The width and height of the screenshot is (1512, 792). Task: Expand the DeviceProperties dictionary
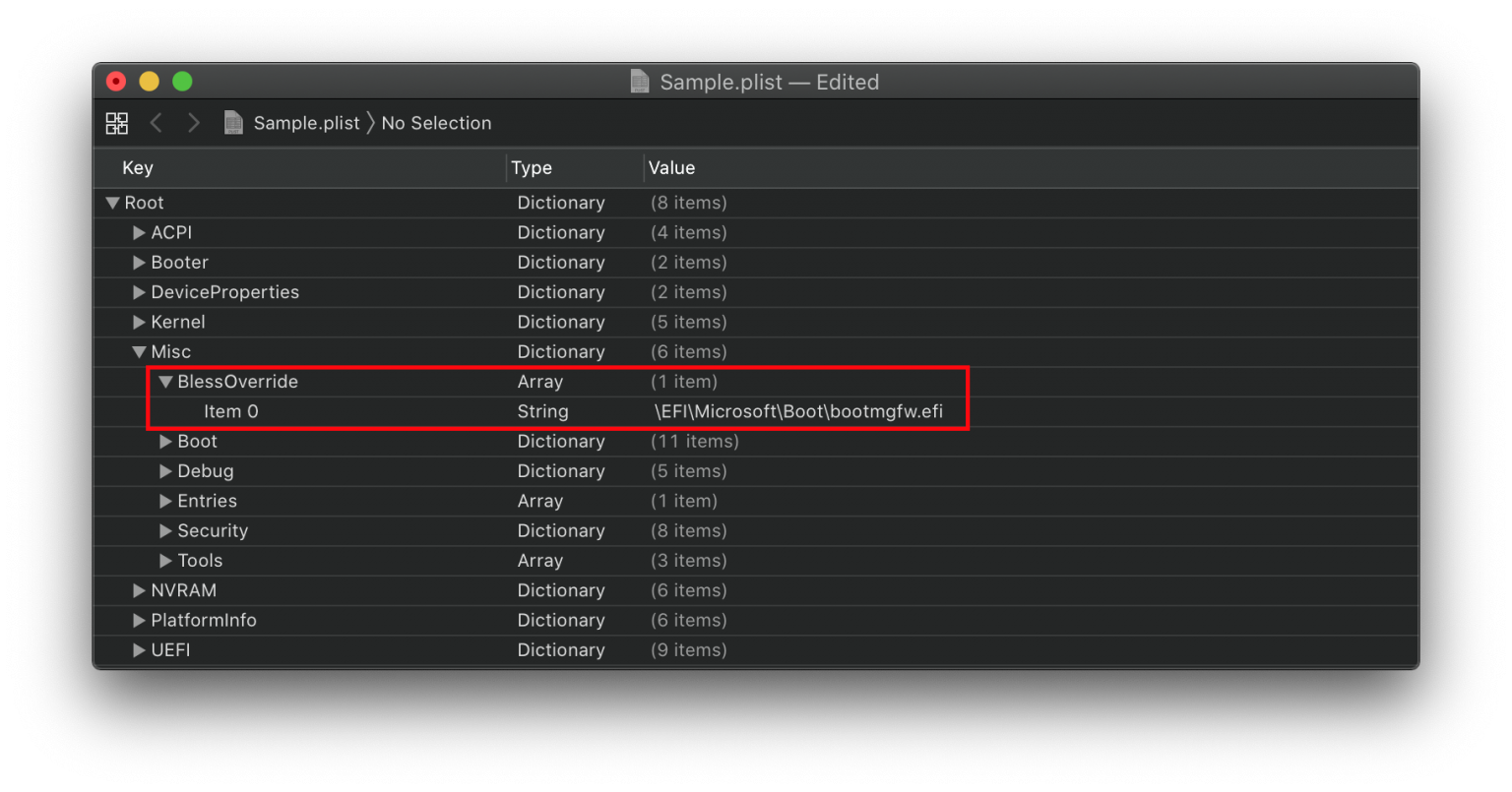pyautogui.click(x=139, y=292)
